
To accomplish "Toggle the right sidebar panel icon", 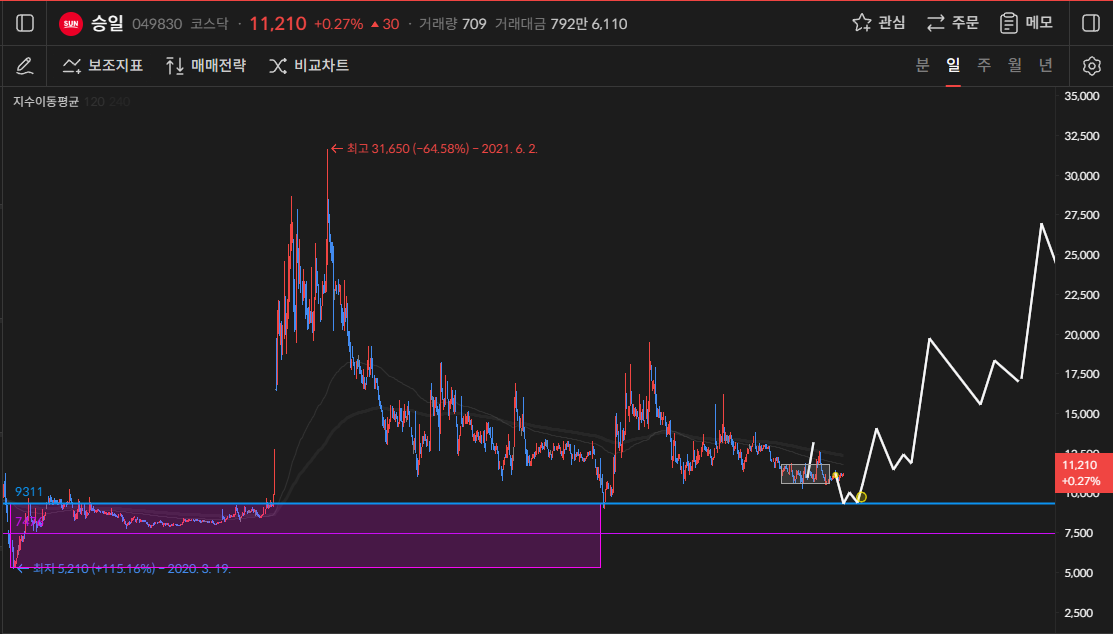I will pos(1091,23).
